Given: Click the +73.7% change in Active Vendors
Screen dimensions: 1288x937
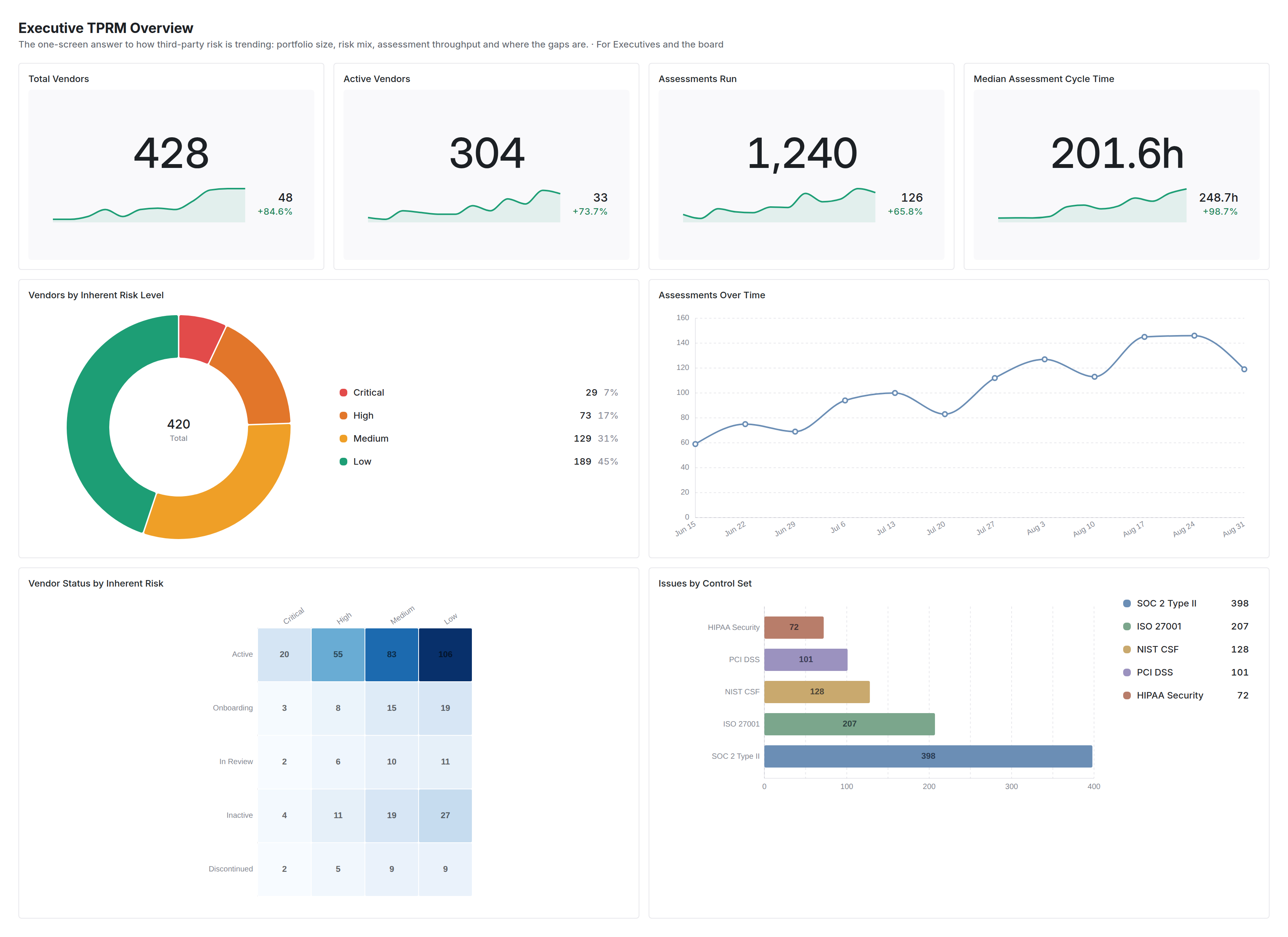Looking at the screenshot, I should click(x=590, y=211).
